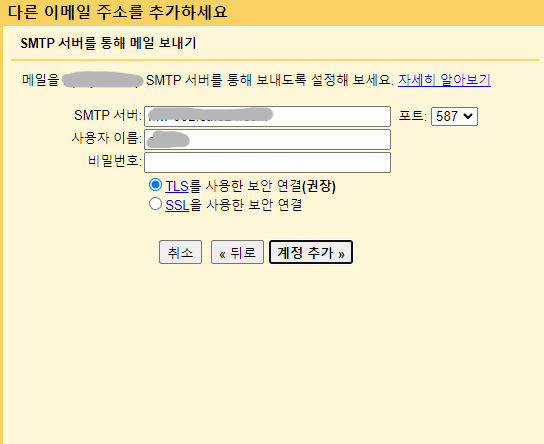
Task: Open the 자세히 알아보기 link
Action: pyautogui.click(x=444, y=80)
